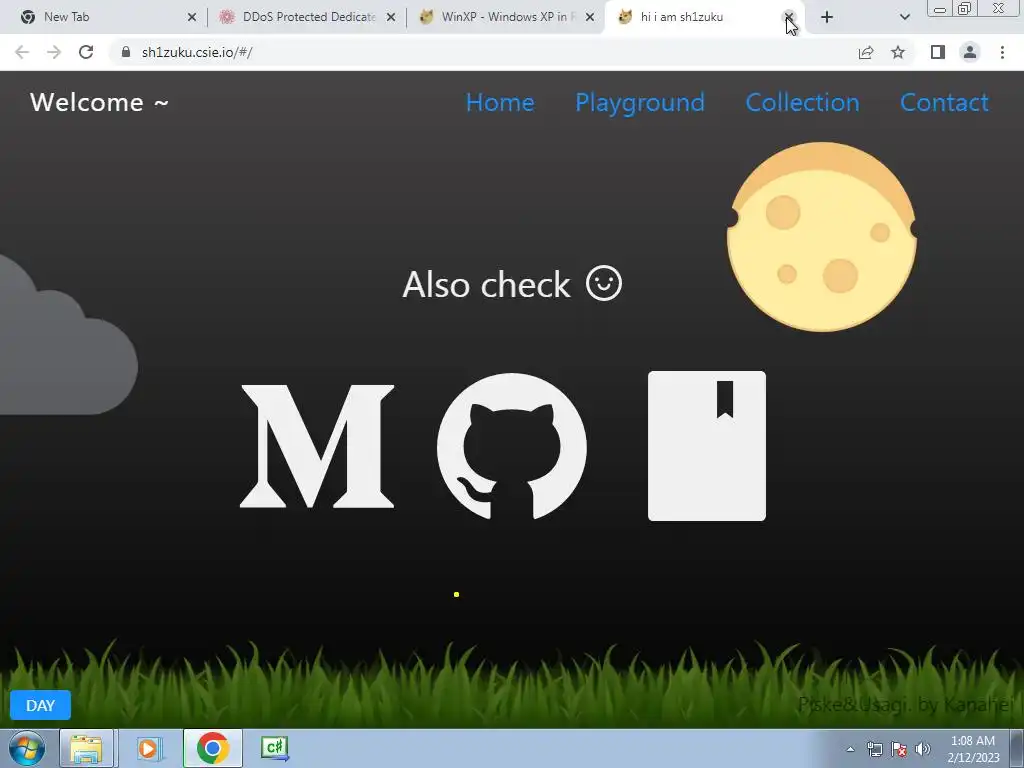Open a new tab with plus button
1024x768 pixels.
[827, 17]
